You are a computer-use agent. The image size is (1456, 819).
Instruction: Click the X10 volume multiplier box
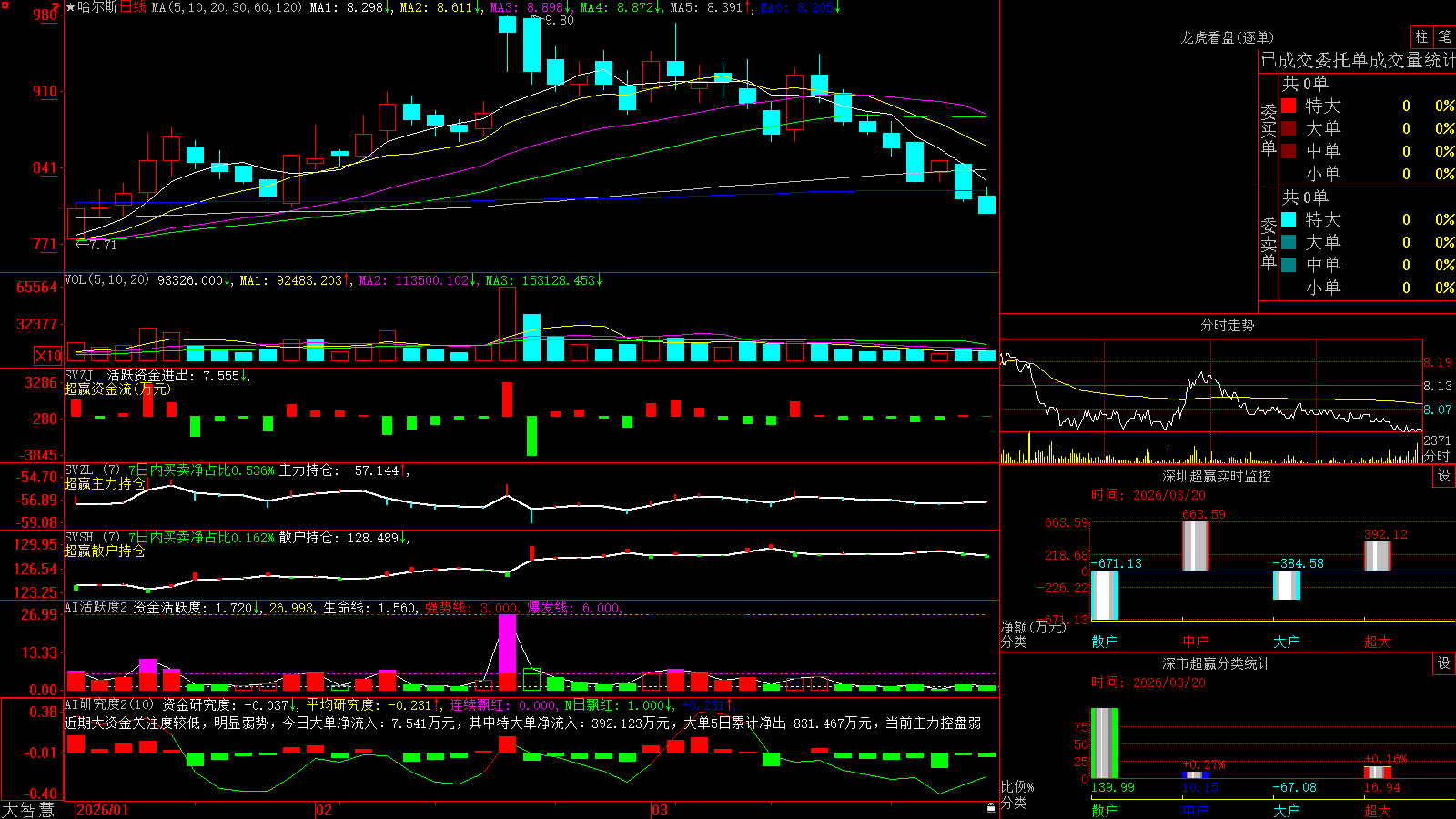pos(48,356)
